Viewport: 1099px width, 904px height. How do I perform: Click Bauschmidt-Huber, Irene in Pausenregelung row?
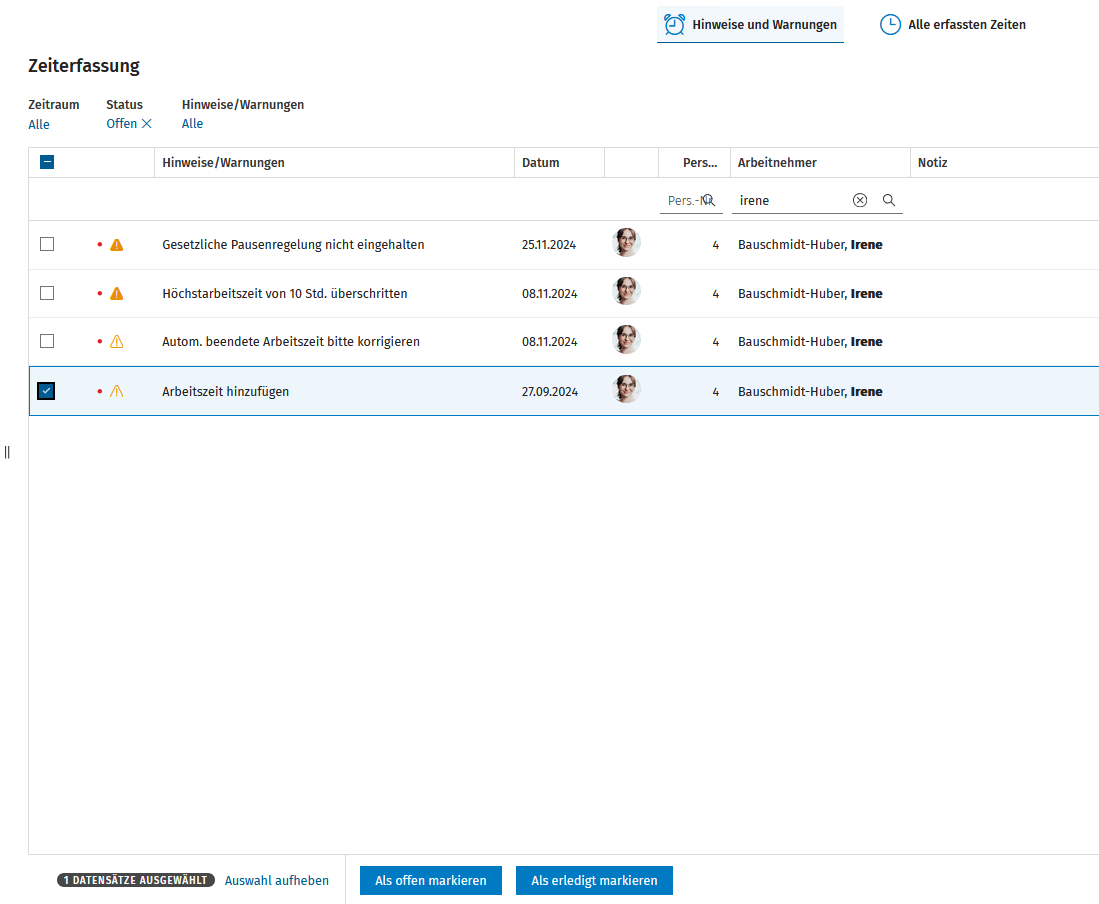(810, 245)
